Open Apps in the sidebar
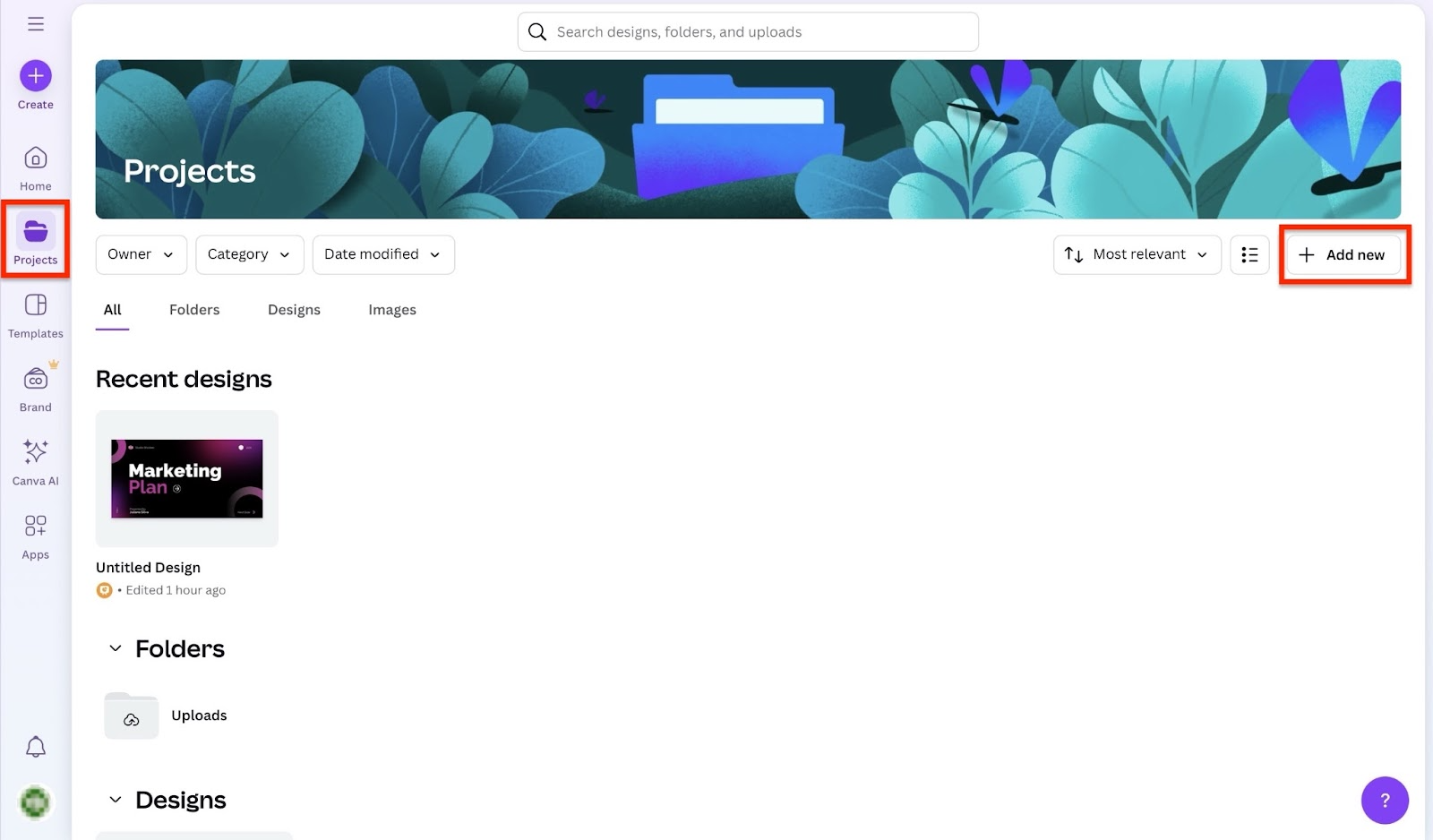 coord(36,536)
